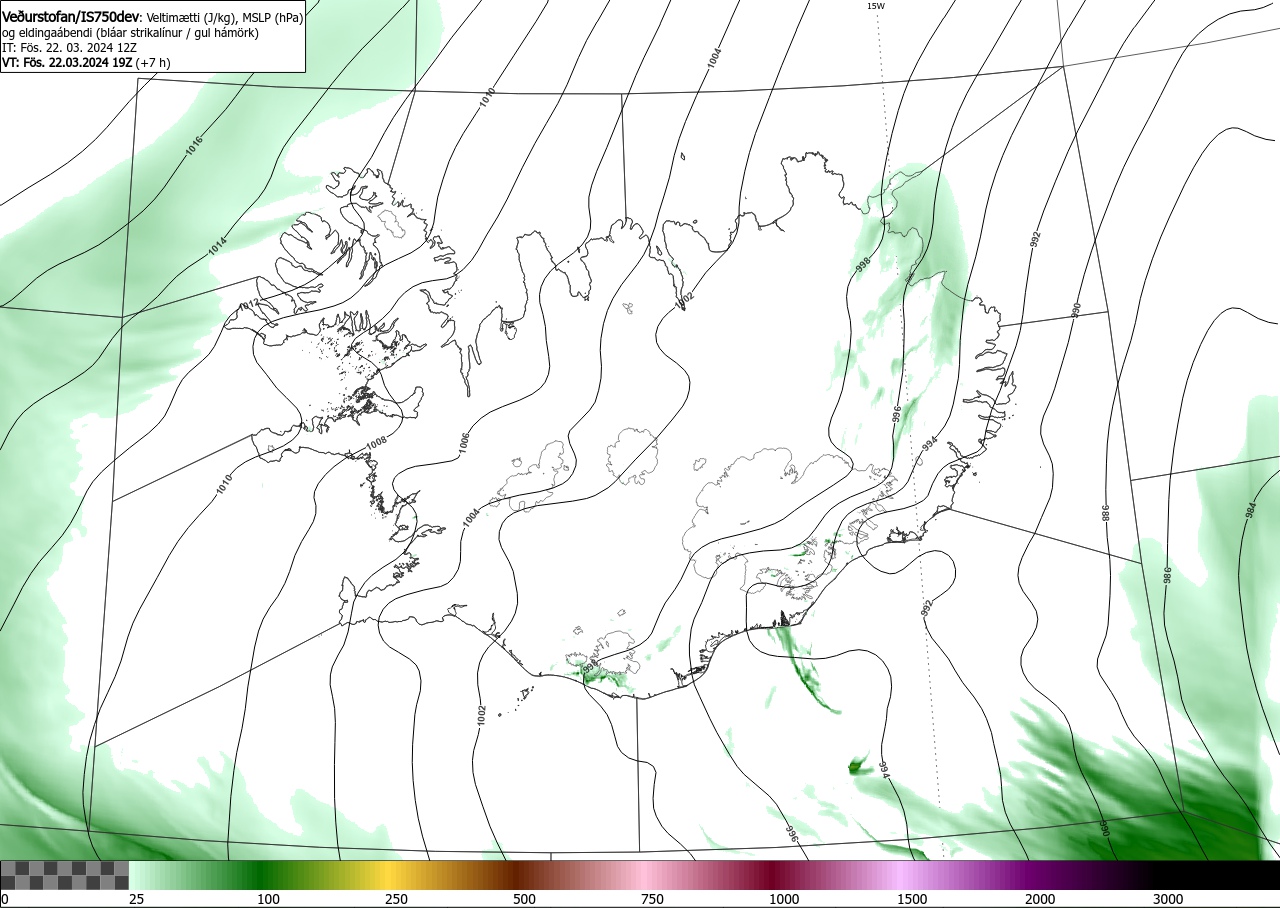Click the 992 label southeast of Iceland

click(x=926, y=607)
